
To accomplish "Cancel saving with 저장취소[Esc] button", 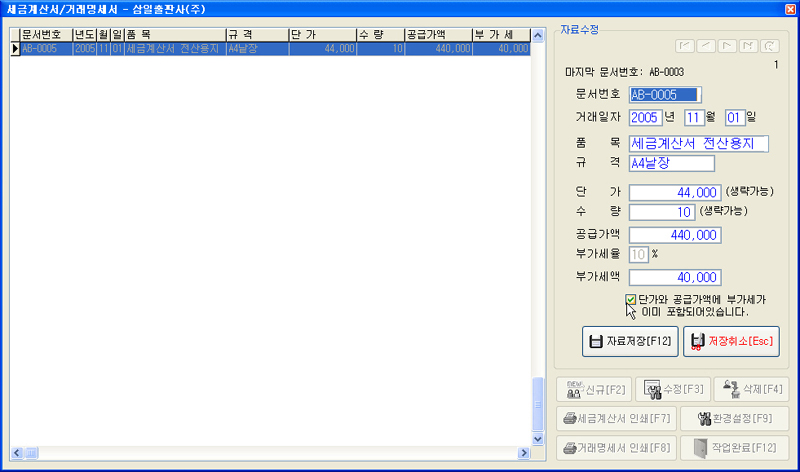I will point(731,341).
